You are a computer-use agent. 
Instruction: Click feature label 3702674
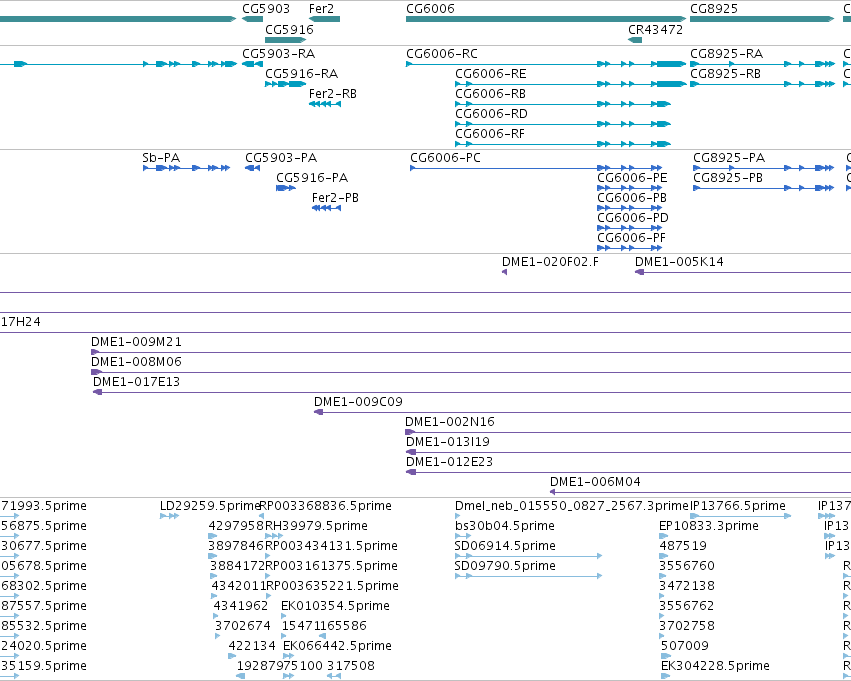click(243, 626)
